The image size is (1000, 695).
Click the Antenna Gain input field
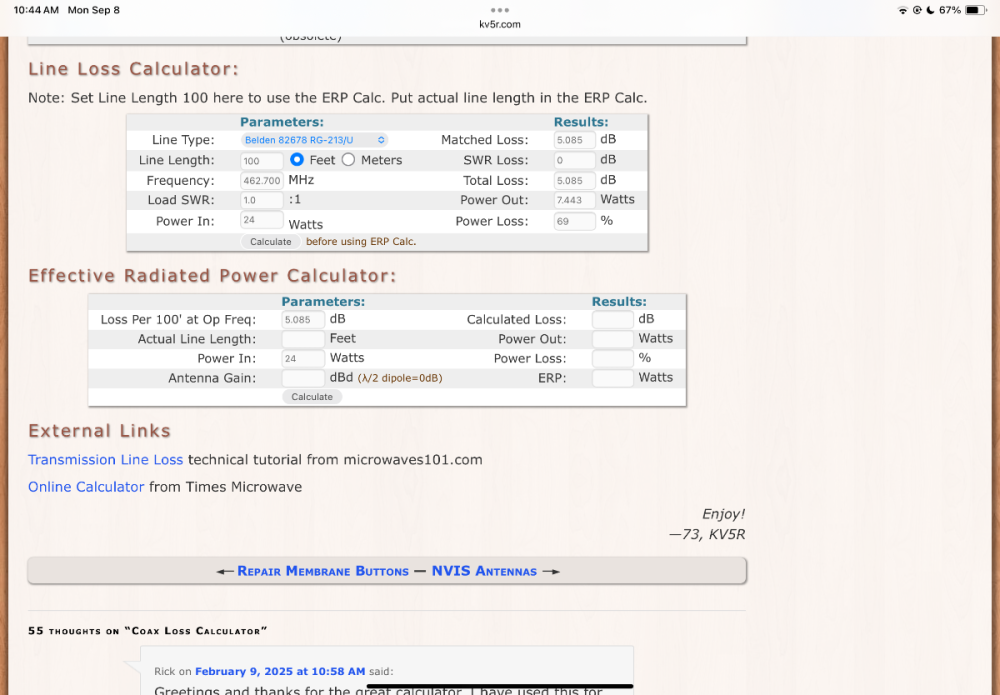[x=303, y=378]
